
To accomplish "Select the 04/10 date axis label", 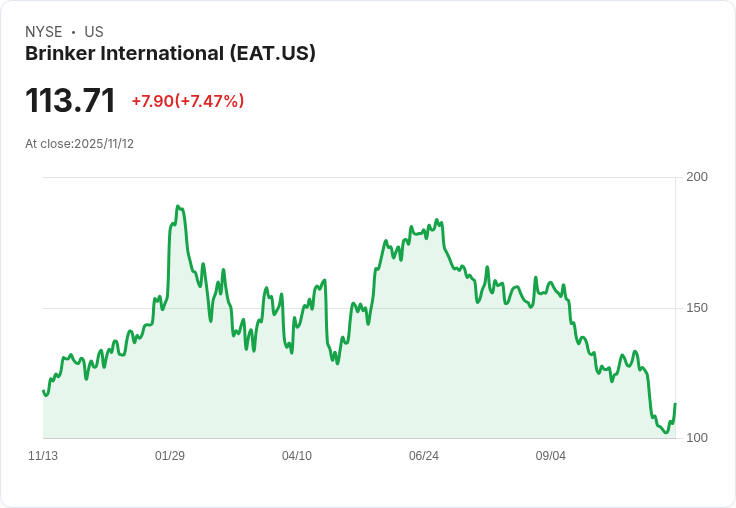I will click(x=297, y=456).
